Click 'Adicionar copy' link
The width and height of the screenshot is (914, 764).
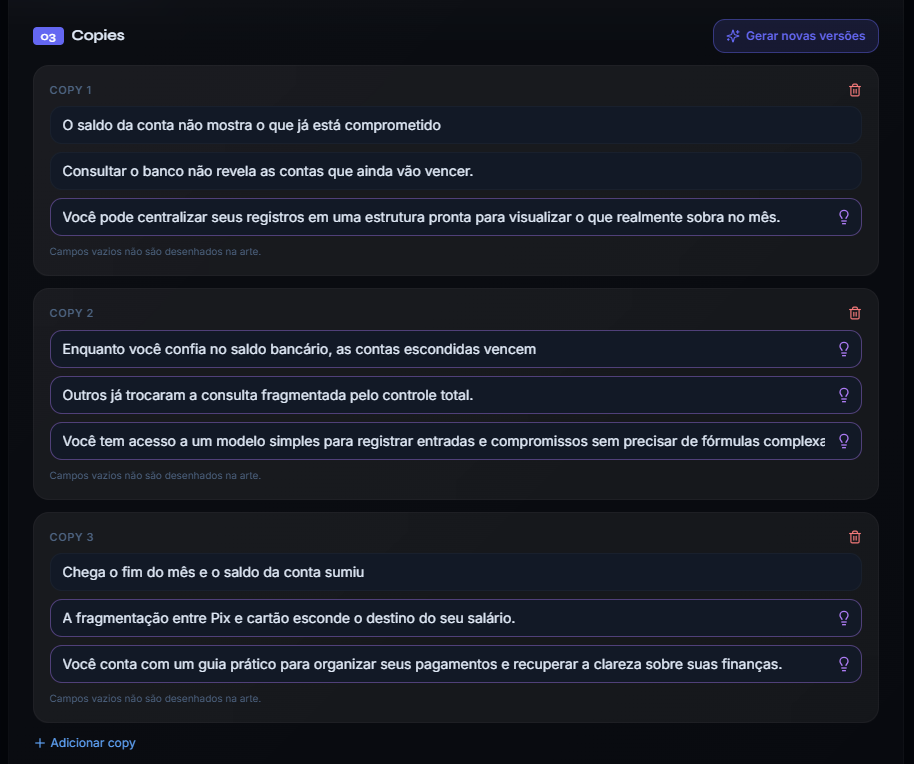point(85,743)
